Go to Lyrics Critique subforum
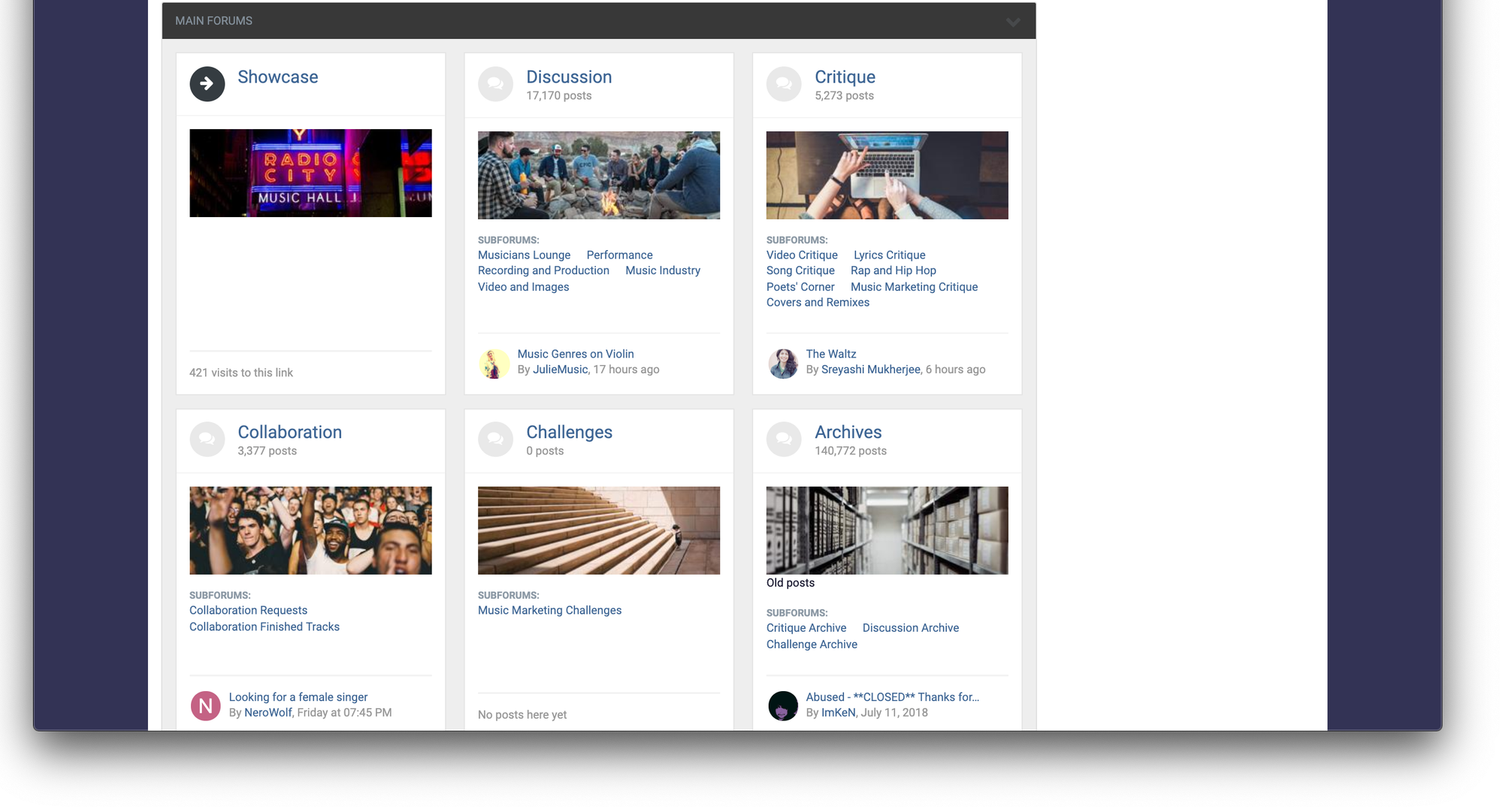The image size is (1503, 812). [x=889, y=255]
